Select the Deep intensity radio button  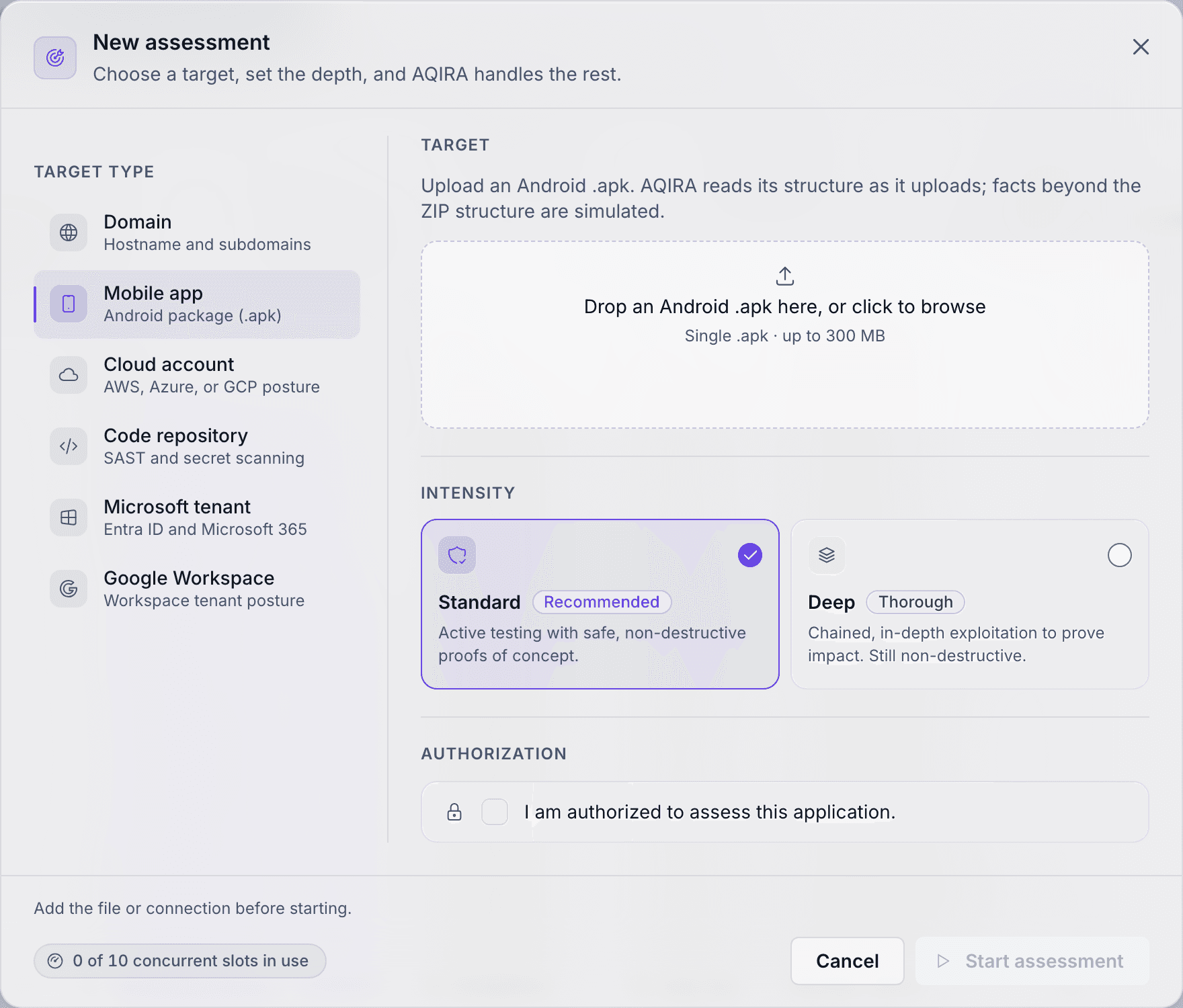[x=1120, y=555]
